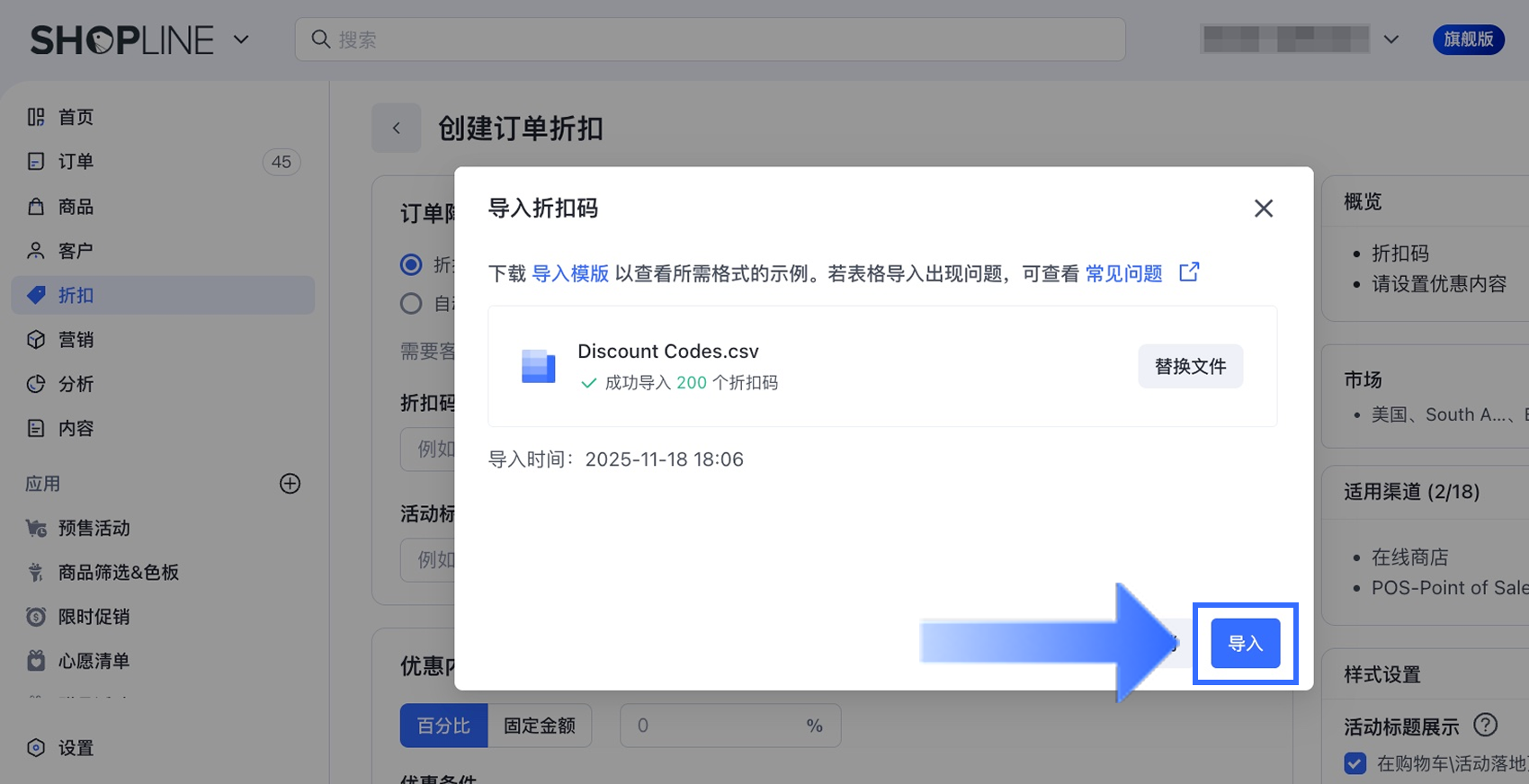1529x784 pixels.
Task: Click the product filter & swatch app icon
Action: [x=36, y=572]
